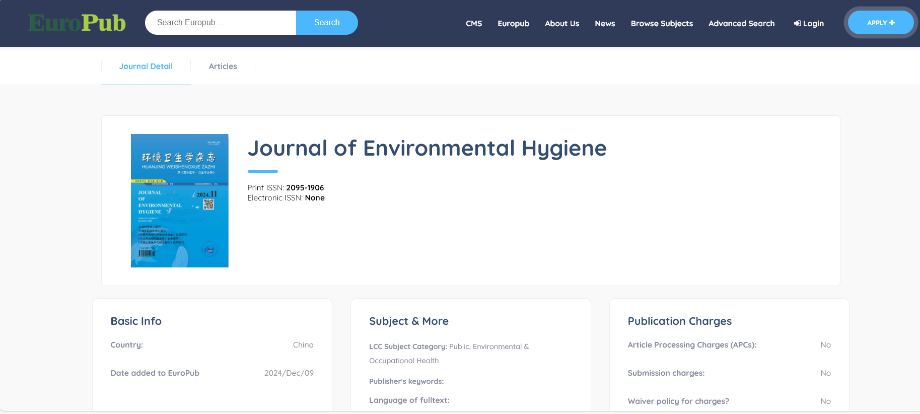Click the Publisher's keywords label
Screen dimensions: 920x414
[407, 381]
